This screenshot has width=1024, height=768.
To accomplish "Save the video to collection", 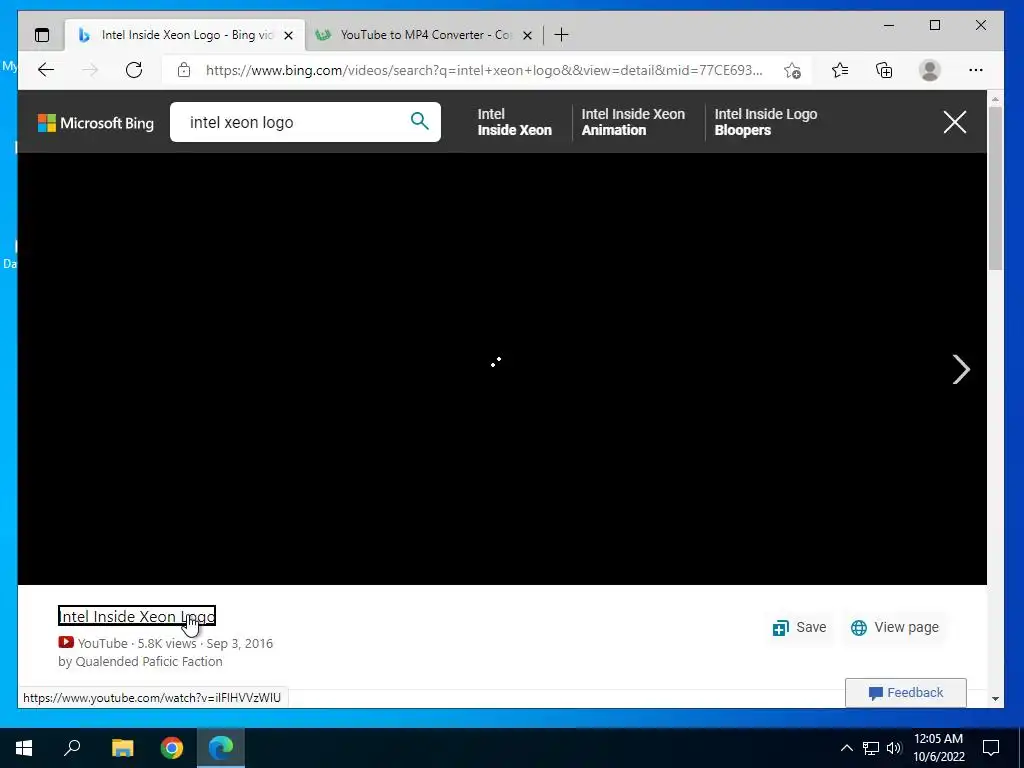I will pos(799,628).
